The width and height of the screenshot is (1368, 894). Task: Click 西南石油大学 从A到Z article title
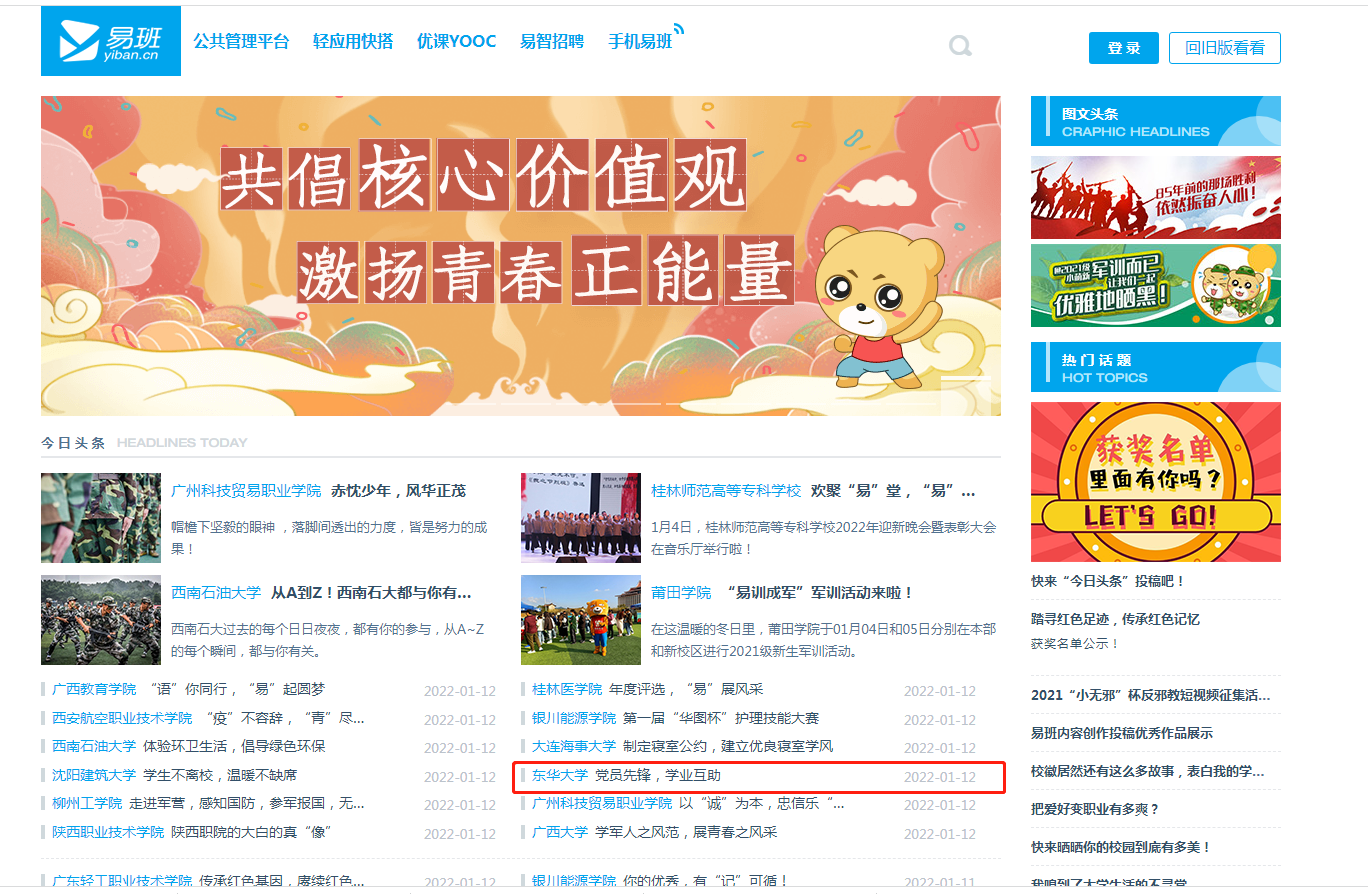tap(371, 593)
